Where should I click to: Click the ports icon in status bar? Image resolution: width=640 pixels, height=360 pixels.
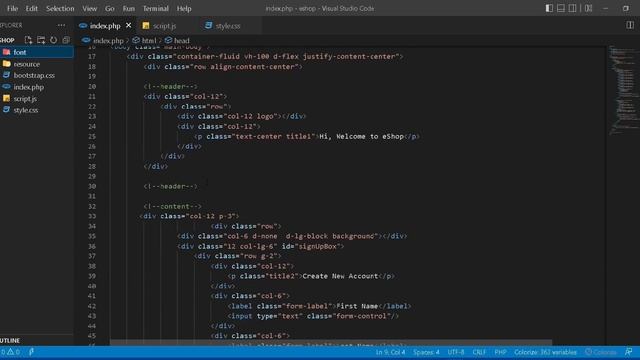31,352
